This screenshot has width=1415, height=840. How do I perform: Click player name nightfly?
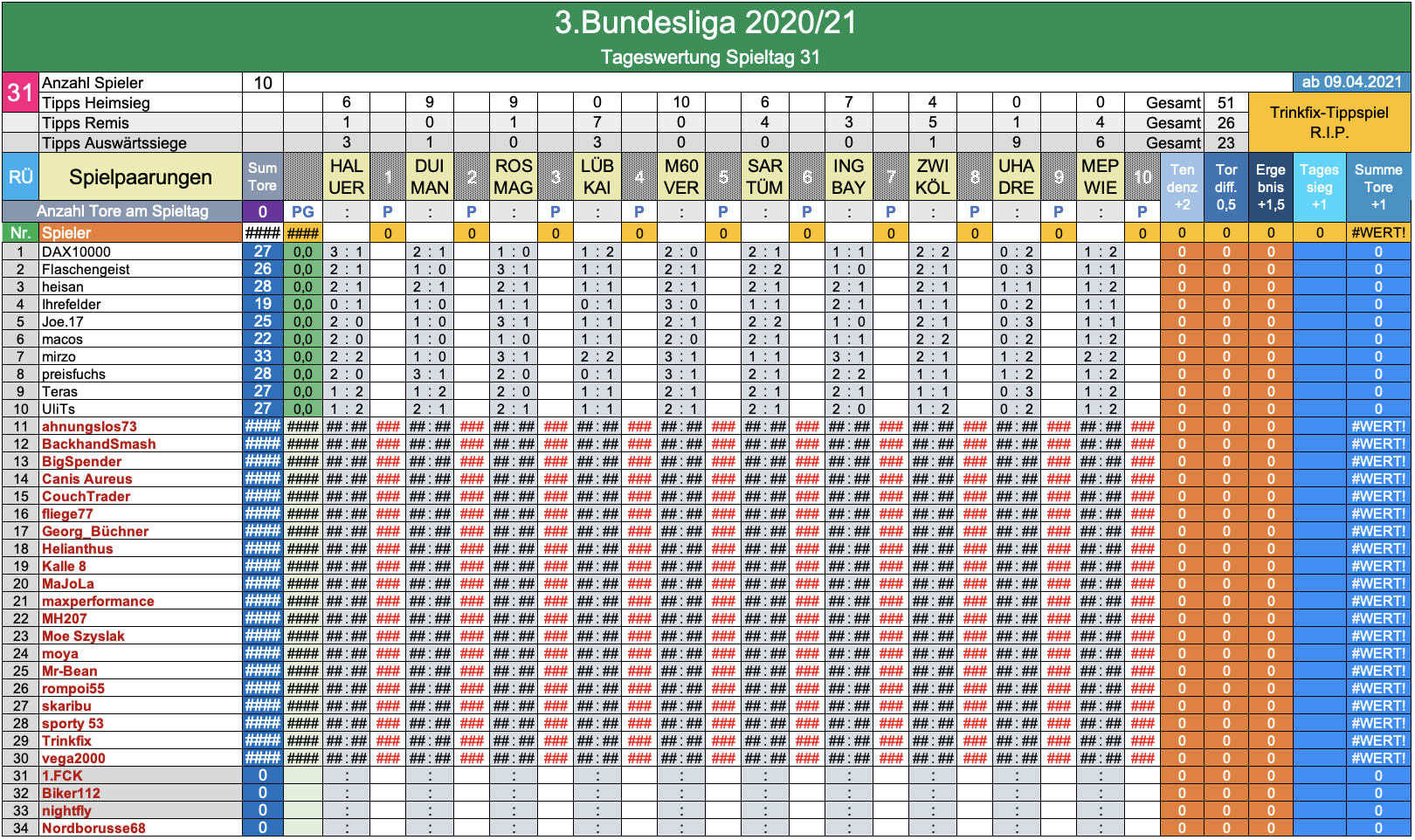point(66,810)
